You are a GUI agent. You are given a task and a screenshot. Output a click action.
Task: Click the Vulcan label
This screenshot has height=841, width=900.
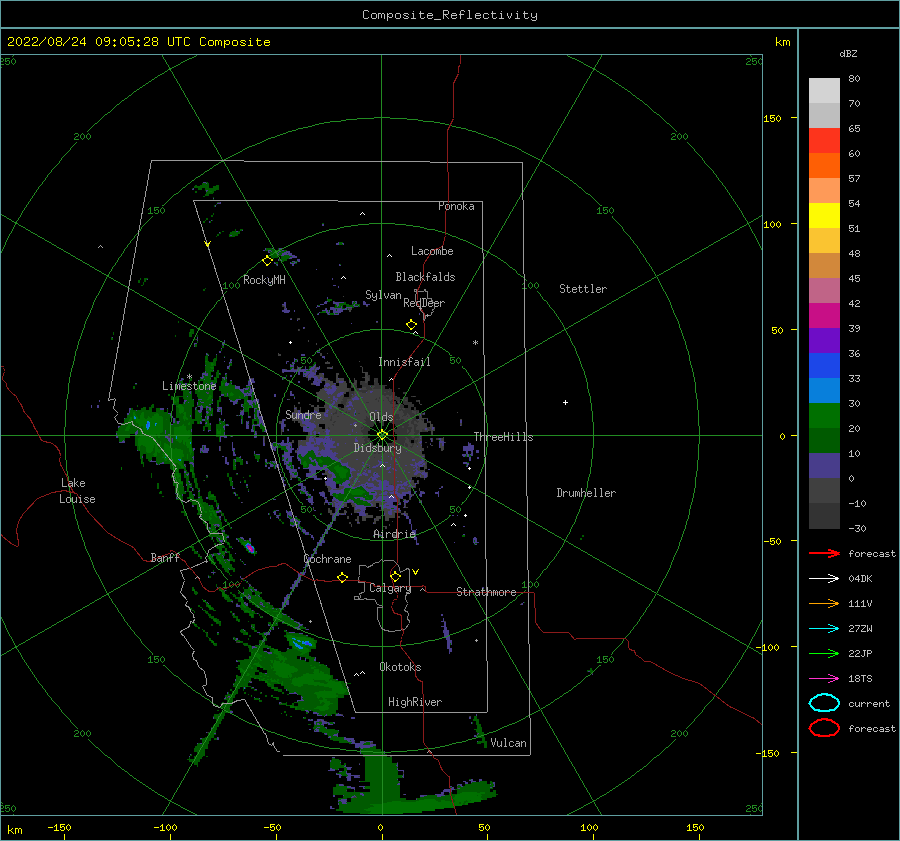tap(508, 743)
